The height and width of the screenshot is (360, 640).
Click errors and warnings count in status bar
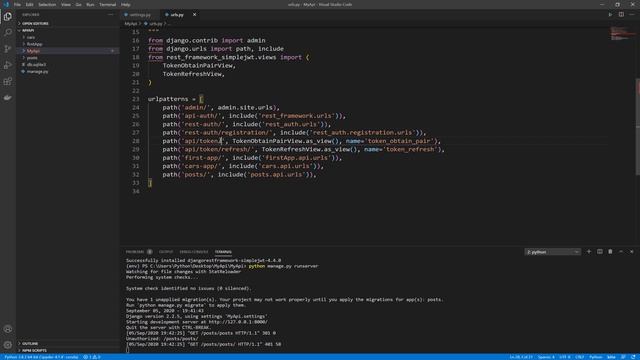pyautogui.click(x=92, y=357)
